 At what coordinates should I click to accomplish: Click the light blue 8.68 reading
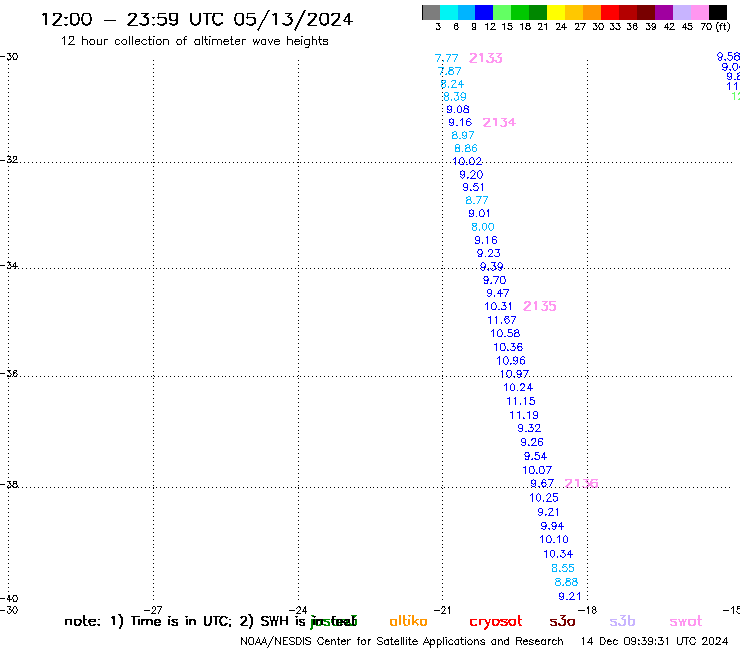pyautogui.click(x=566, y=582)
